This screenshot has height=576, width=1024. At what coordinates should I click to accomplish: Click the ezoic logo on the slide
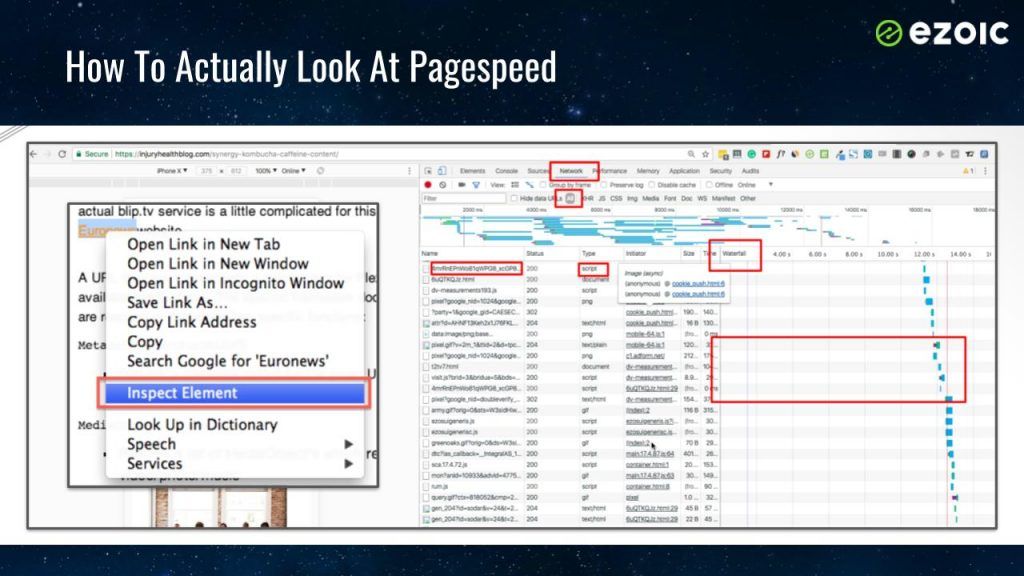942,33
